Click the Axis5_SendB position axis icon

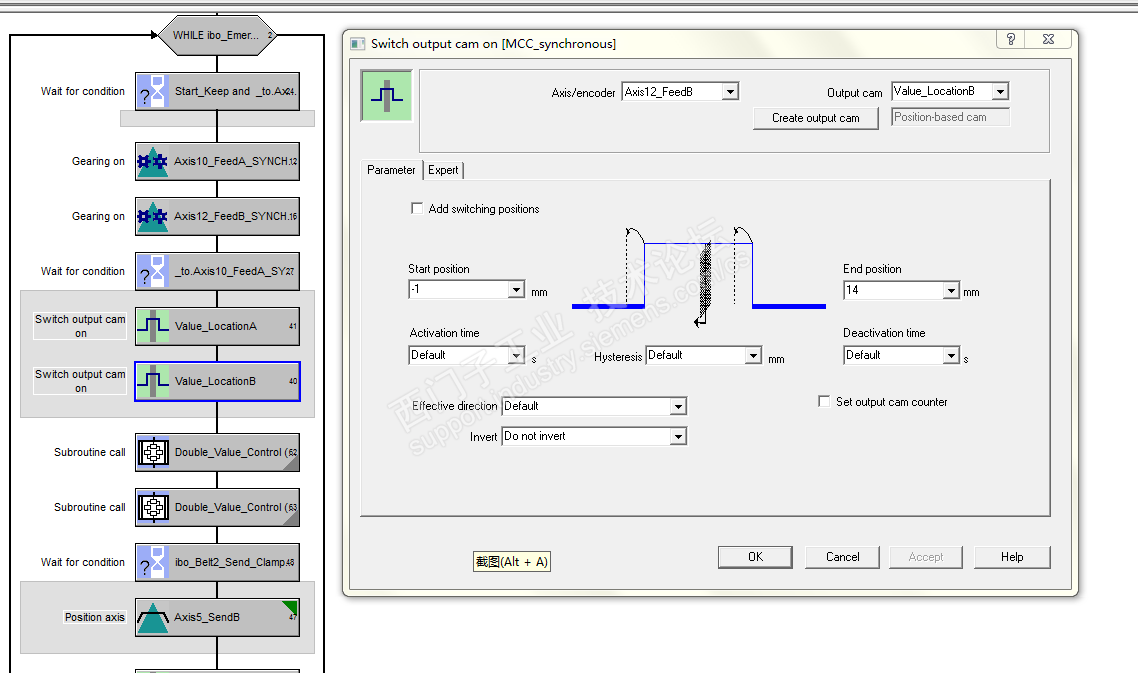(x=152, y=617)
